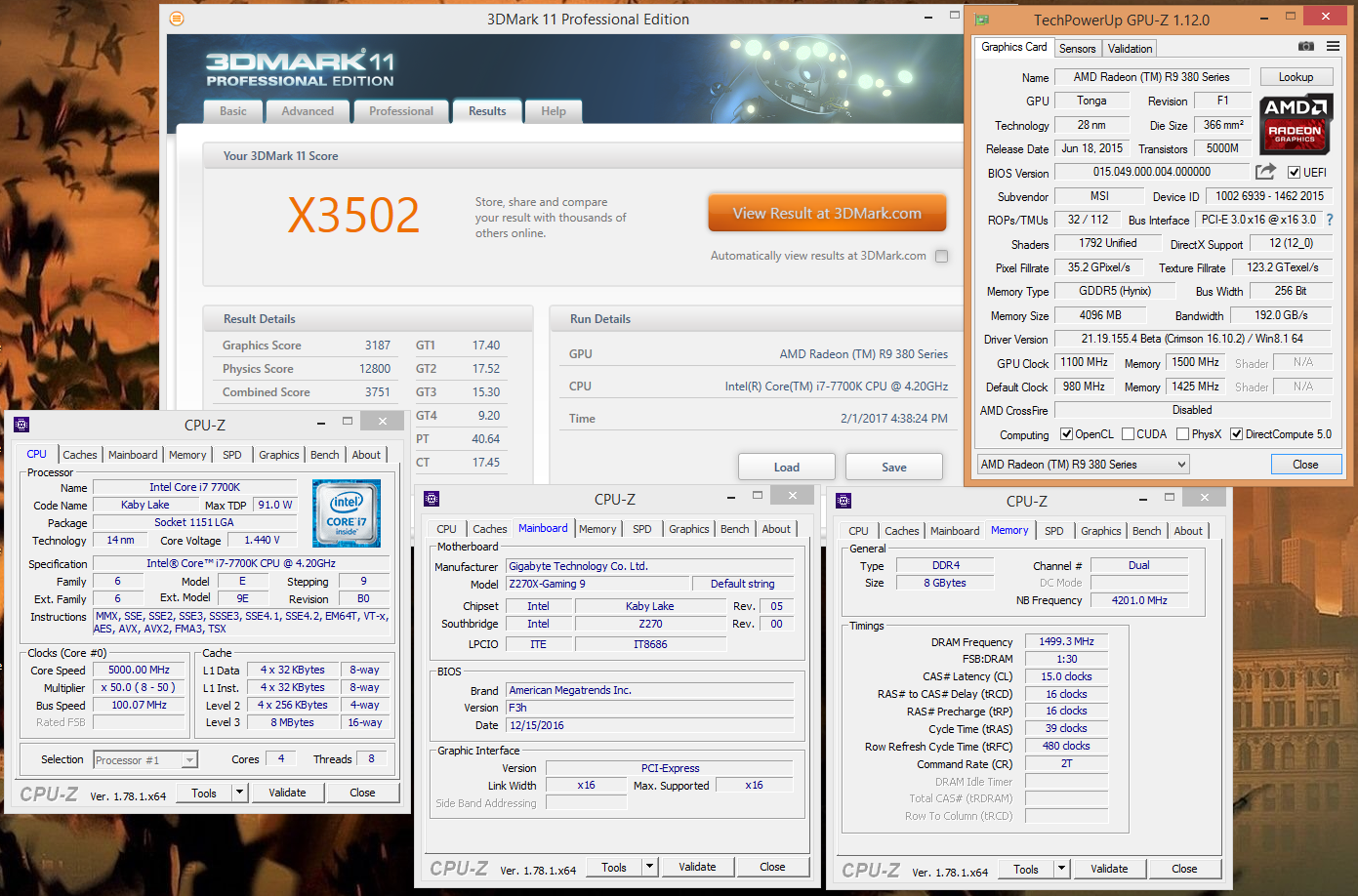The image size is (1358, 896).
Task: Click the X3502 score text
Action: click(x=353, y=215)
